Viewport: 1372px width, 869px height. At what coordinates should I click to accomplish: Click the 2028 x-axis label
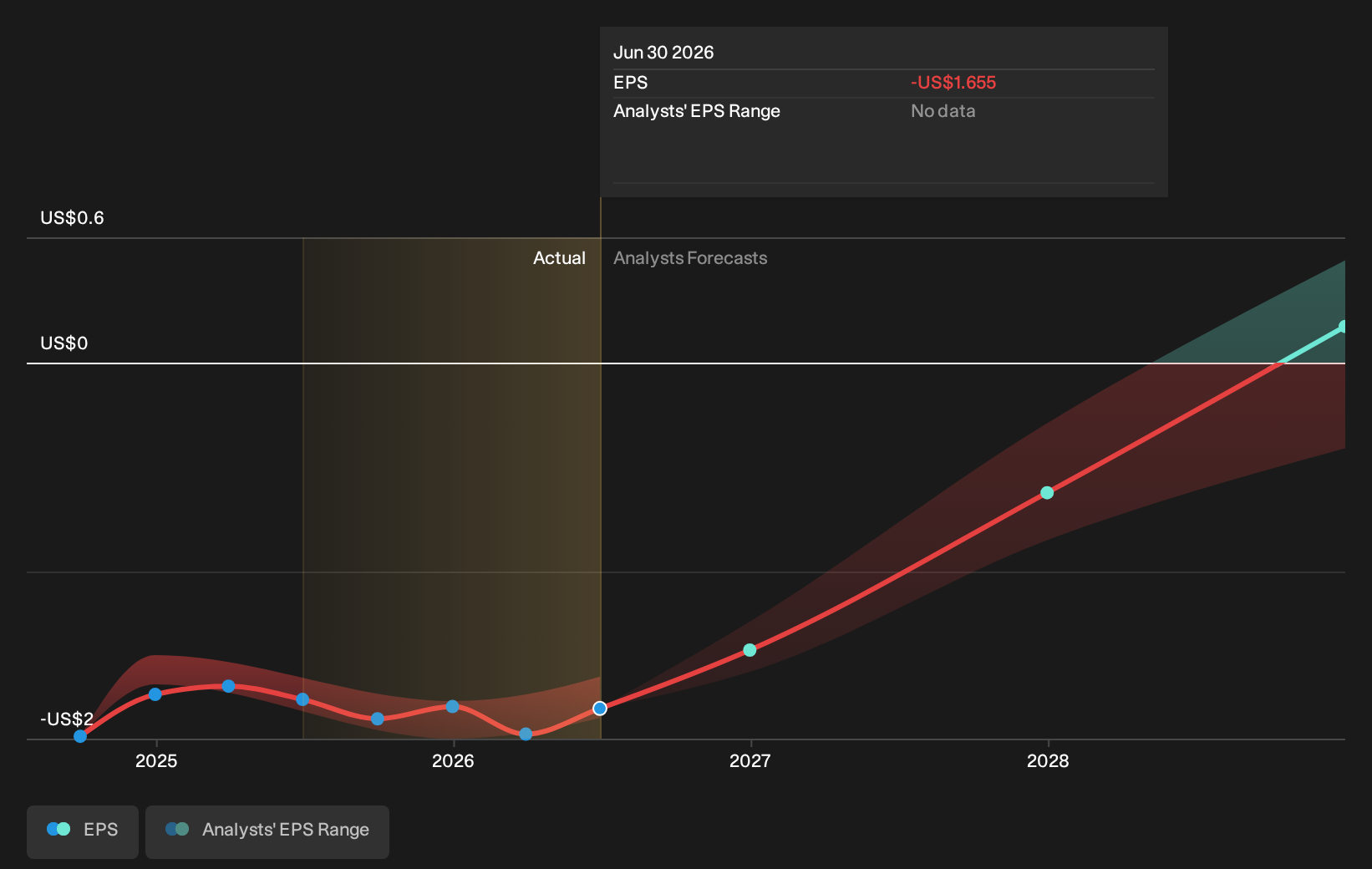click(1048, 760)
